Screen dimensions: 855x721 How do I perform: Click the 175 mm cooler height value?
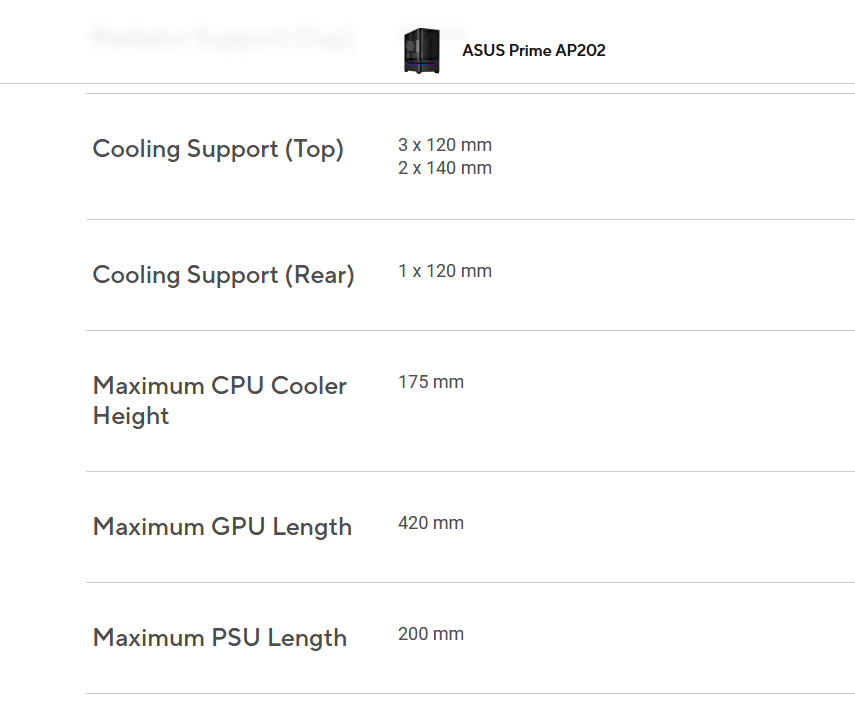point(431,382)
